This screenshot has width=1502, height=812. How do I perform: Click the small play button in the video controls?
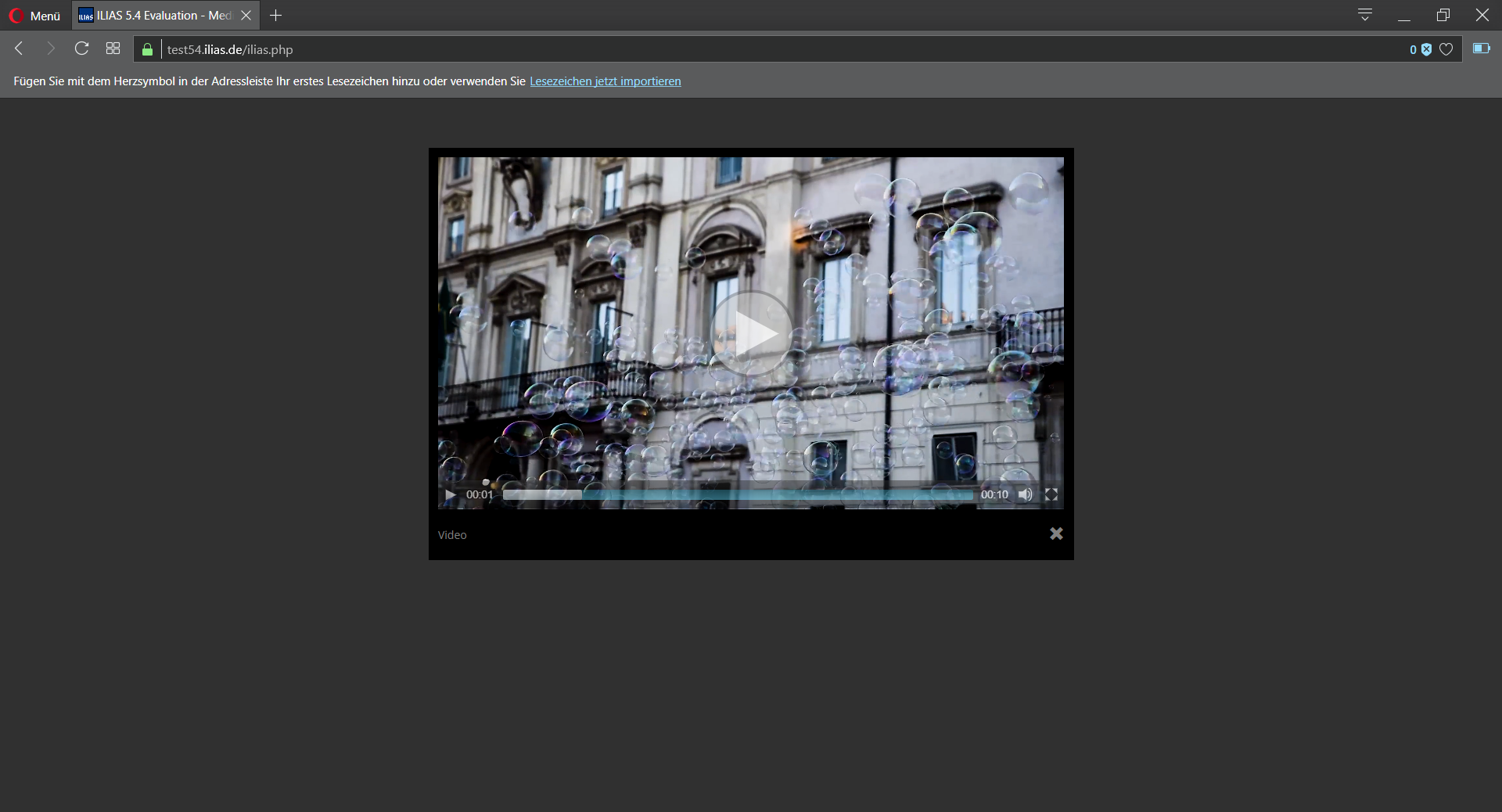450,494
